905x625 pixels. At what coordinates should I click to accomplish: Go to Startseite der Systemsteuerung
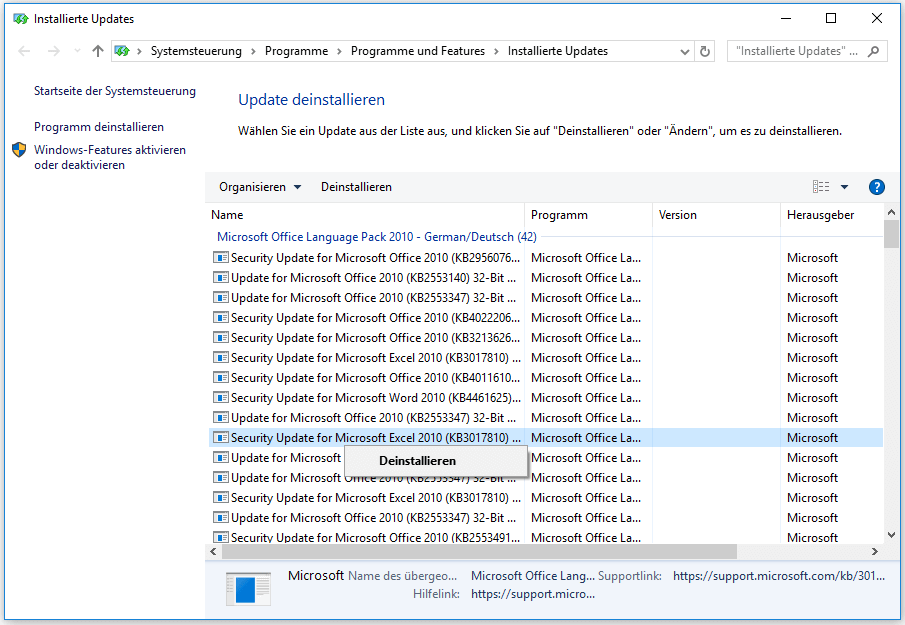(x=115, y=91)
